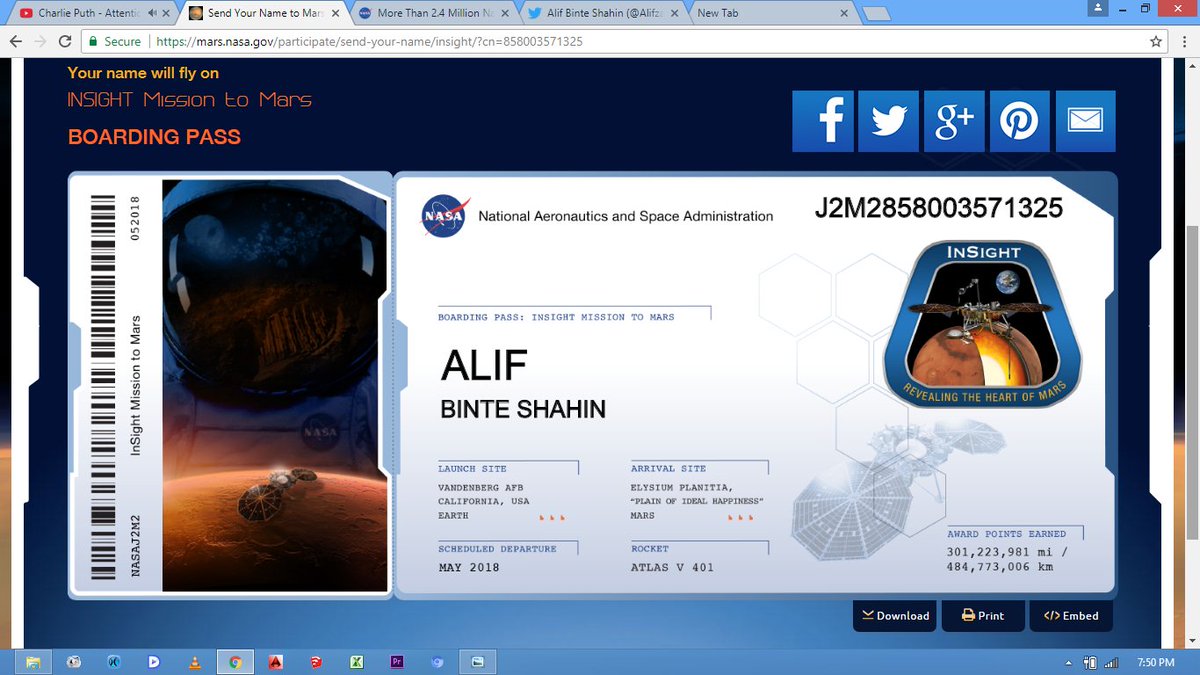
Task: Click boarding pass number J2M2858003571325
Action: [938, 208]
